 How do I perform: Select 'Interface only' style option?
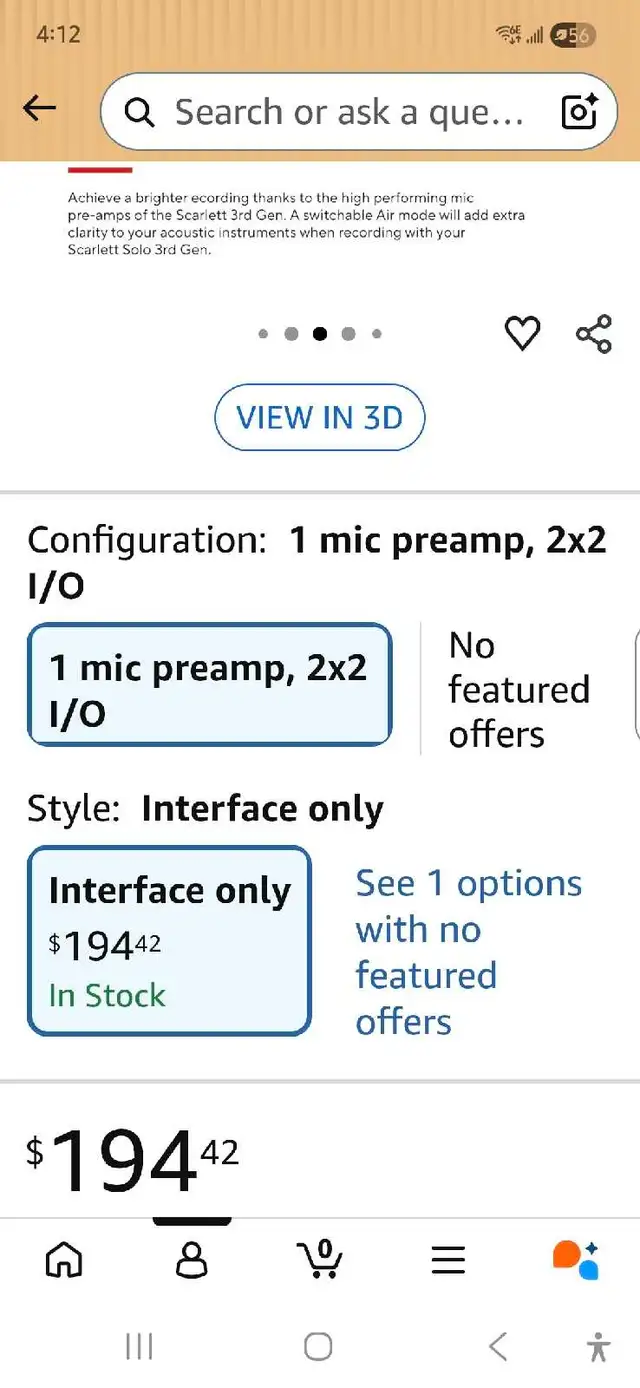coord(169,940)
